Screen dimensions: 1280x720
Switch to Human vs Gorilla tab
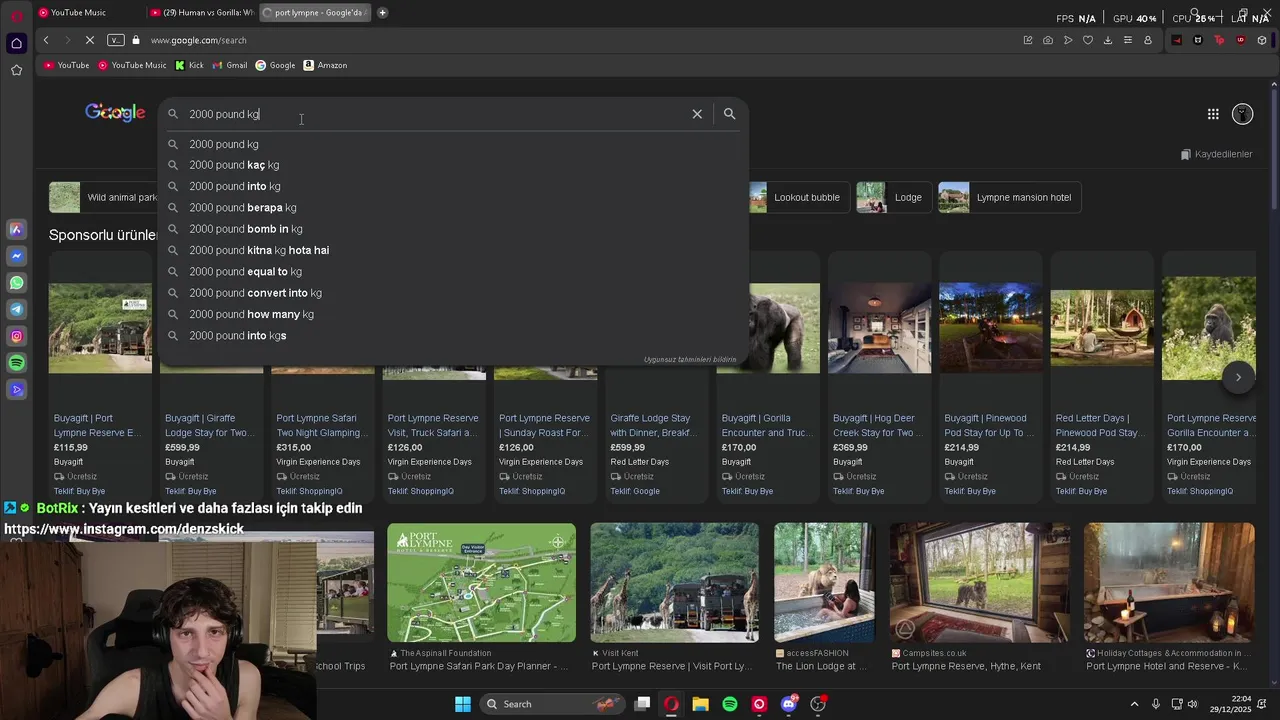201,12
